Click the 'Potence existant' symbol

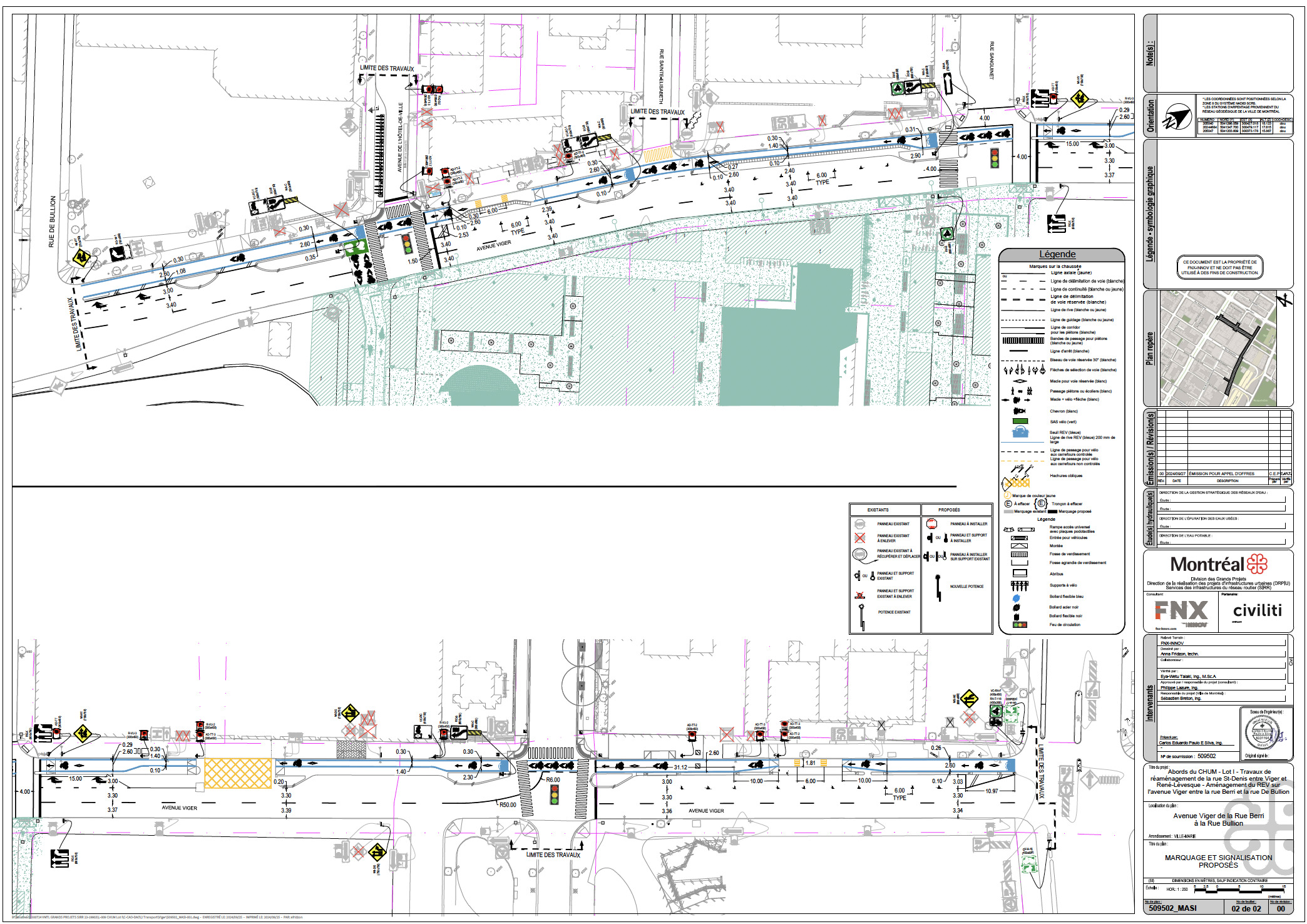(862, 617)
